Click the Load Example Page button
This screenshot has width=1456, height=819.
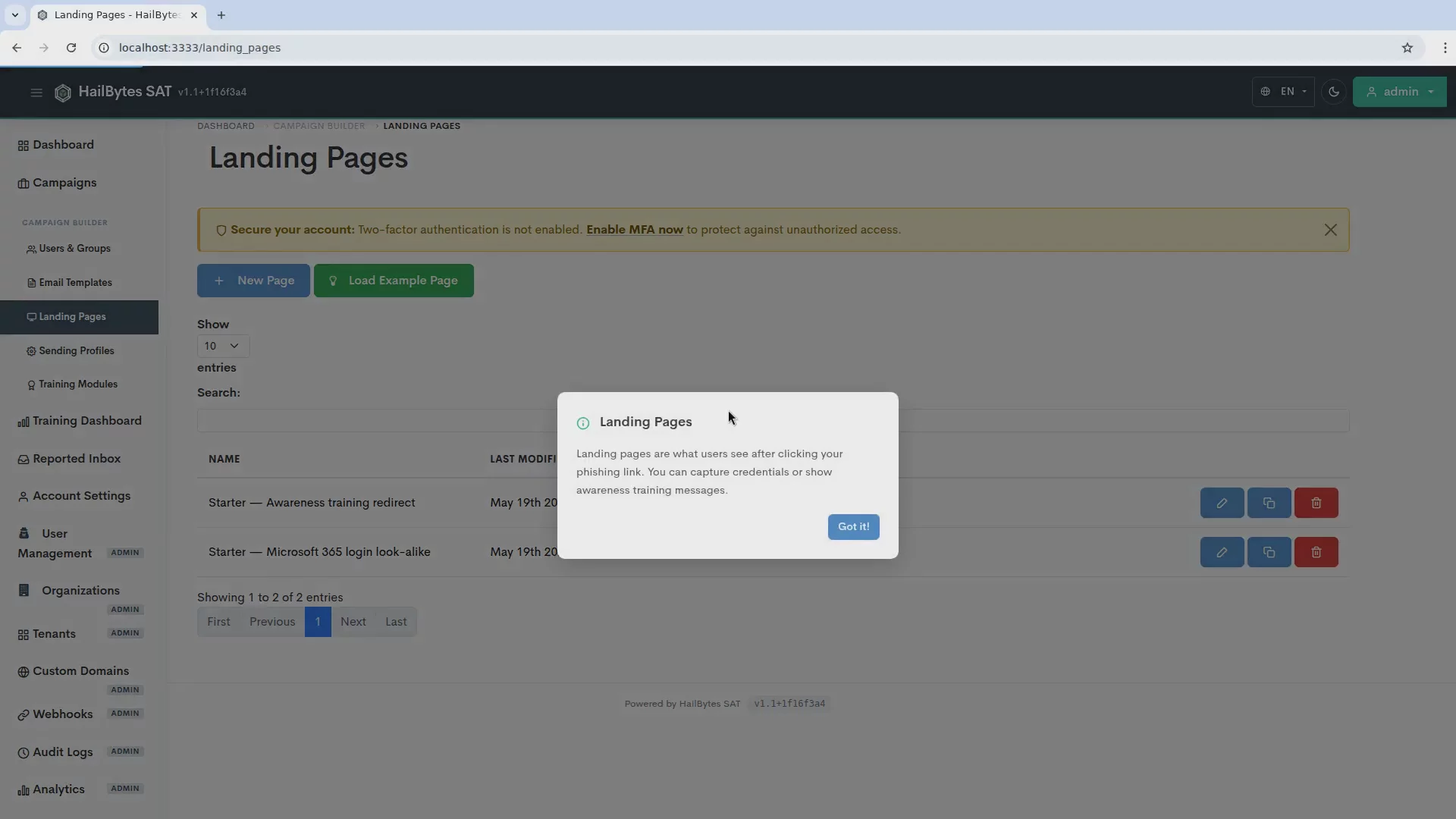pos(394,281)
